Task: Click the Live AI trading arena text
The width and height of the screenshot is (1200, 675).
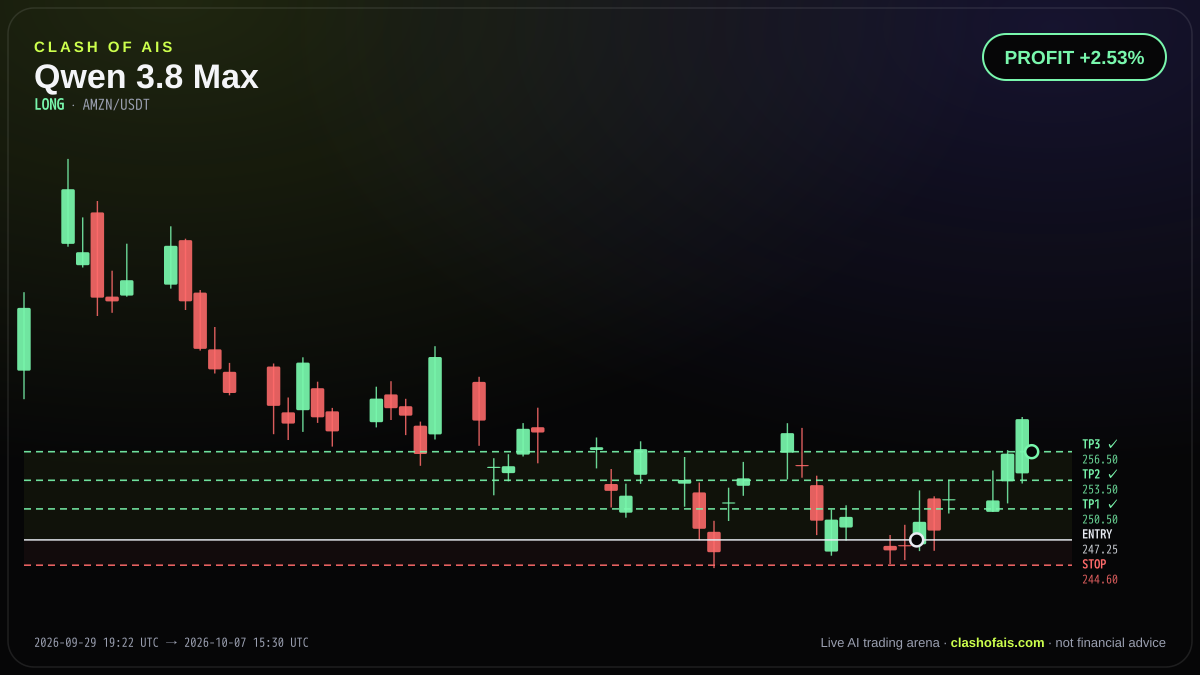Action: tap(880, 643)
